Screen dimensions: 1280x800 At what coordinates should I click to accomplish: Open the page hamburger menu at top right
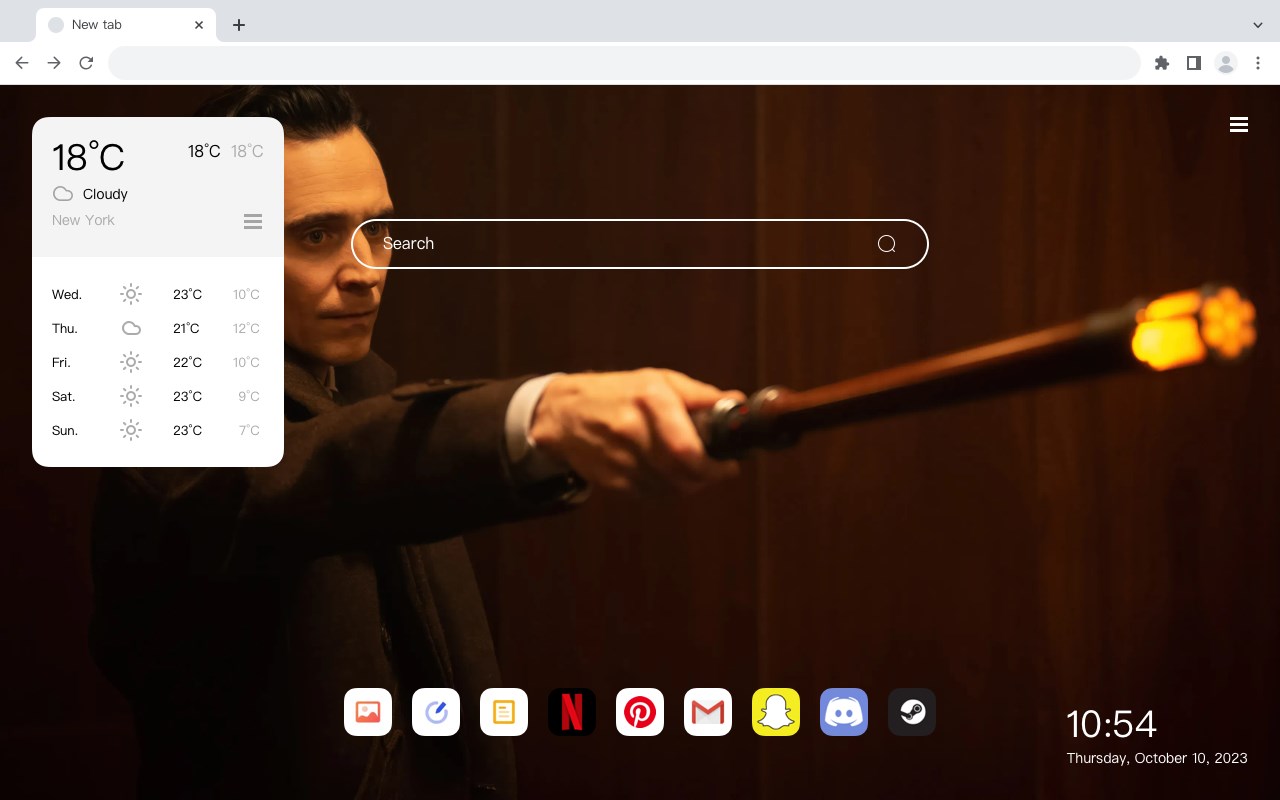(1239, 125)
